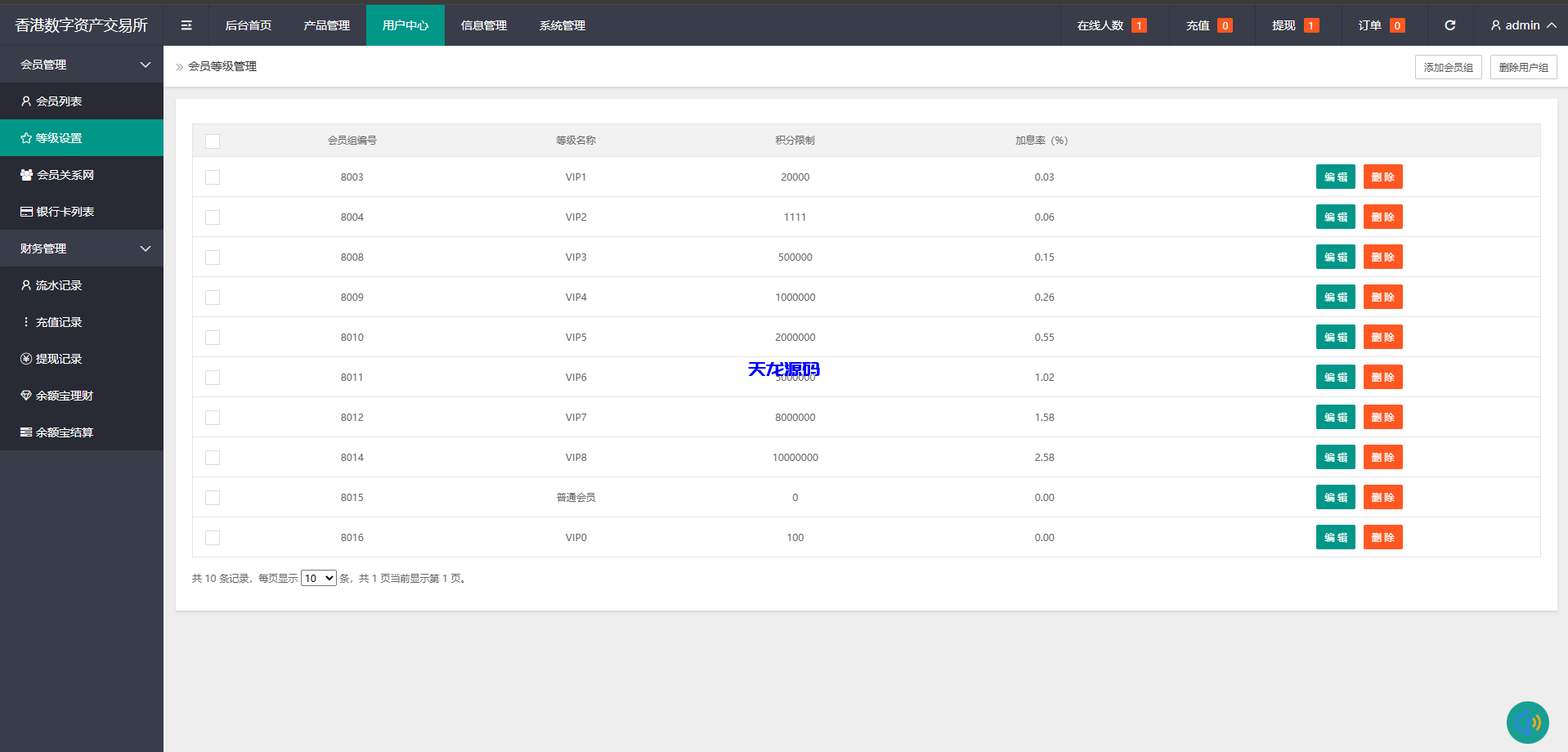
Task: Open 会员关系网 from the sidebar
Action: tap(65, 175)
